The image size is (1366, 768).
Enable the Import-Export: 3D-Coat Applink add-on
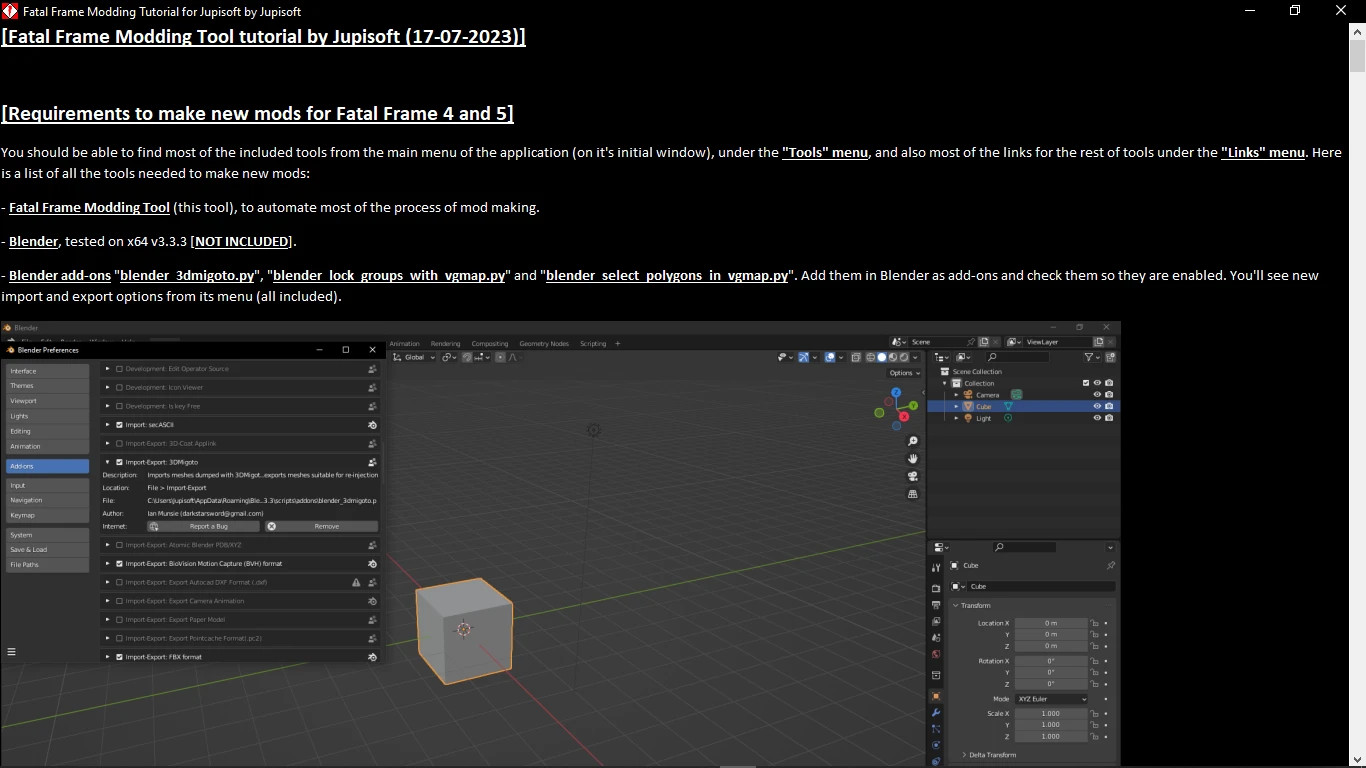click(119, 443)
